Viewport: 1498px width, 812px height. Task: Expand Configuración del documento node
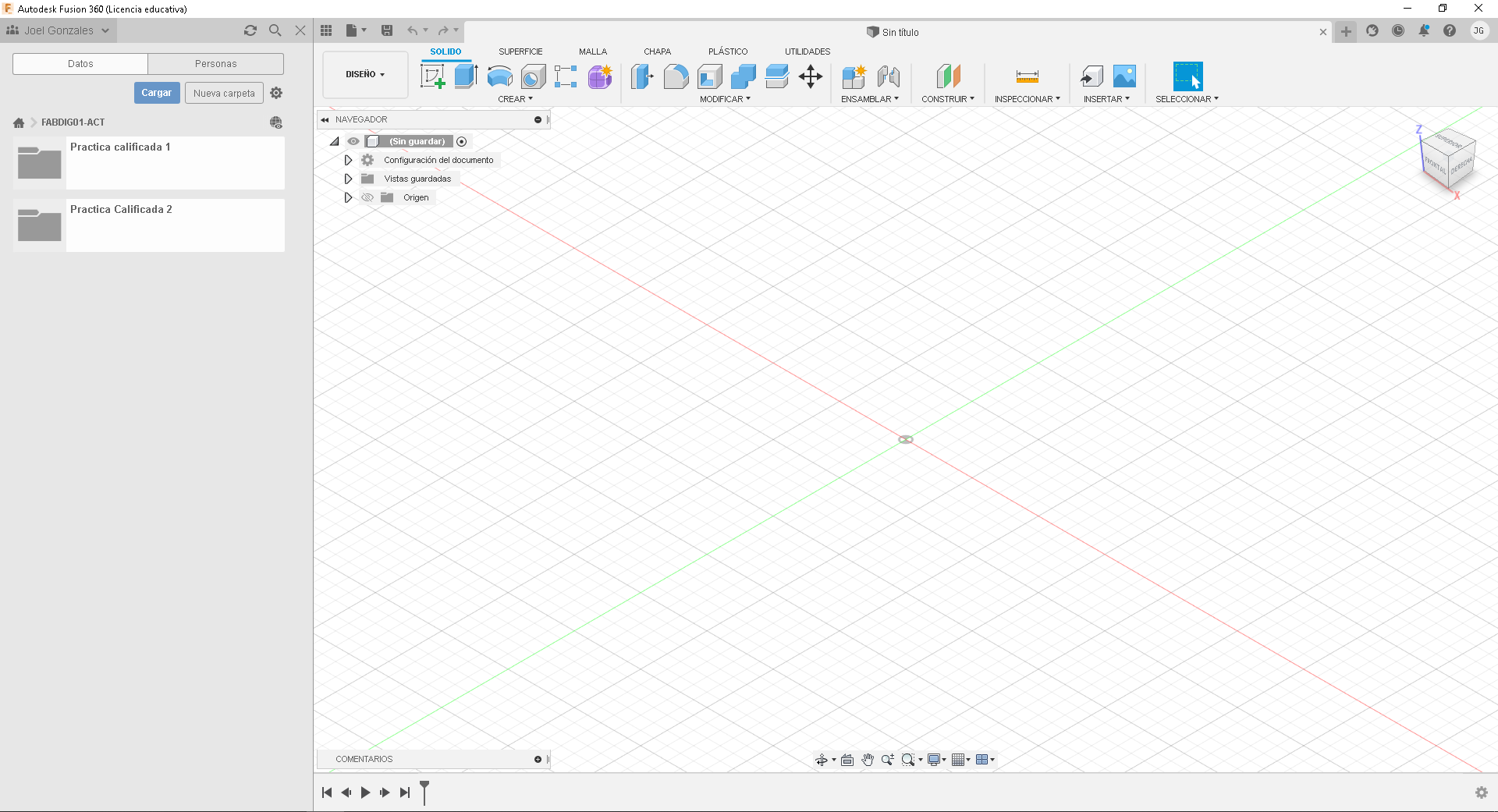tap(348, 160)
